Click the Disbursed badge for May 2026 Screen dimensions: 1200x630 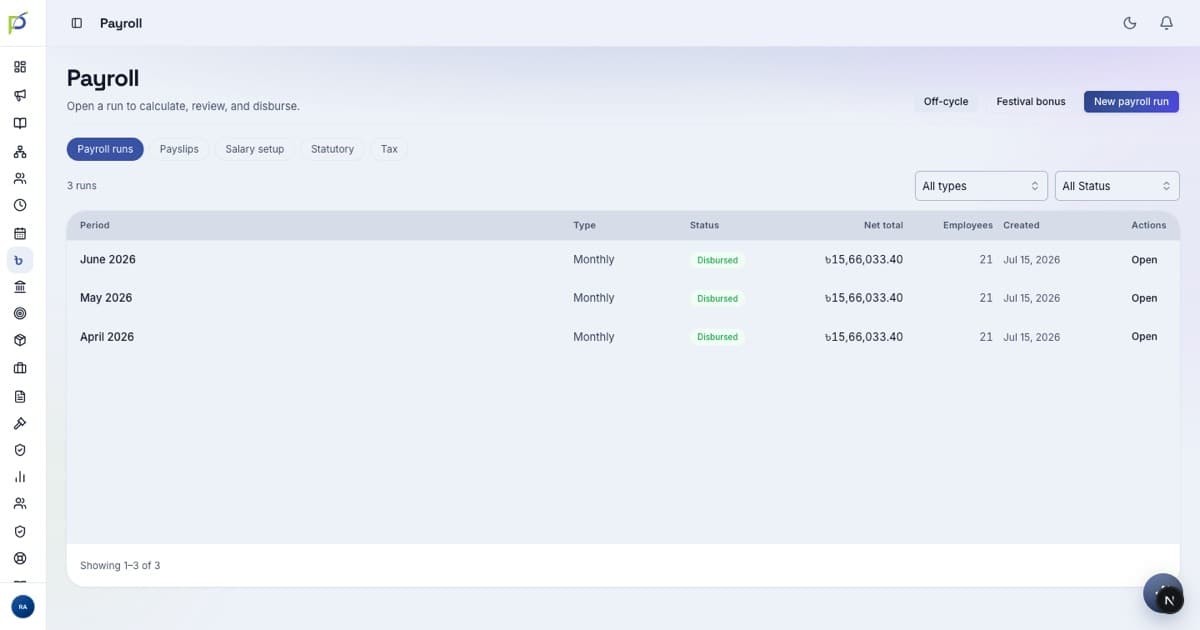click(x=717, y=298)
